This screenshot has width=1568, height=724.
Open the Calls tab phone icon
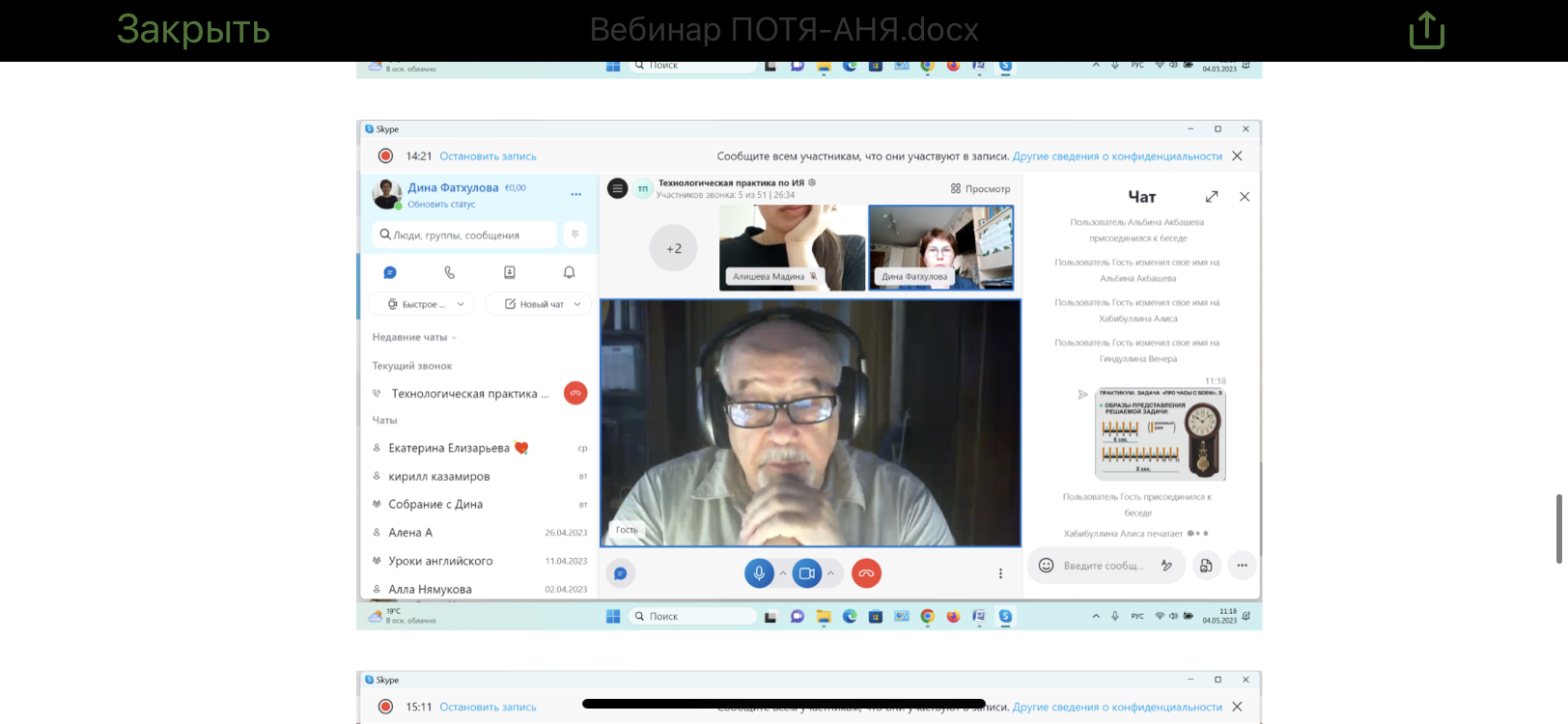point(450,272)
